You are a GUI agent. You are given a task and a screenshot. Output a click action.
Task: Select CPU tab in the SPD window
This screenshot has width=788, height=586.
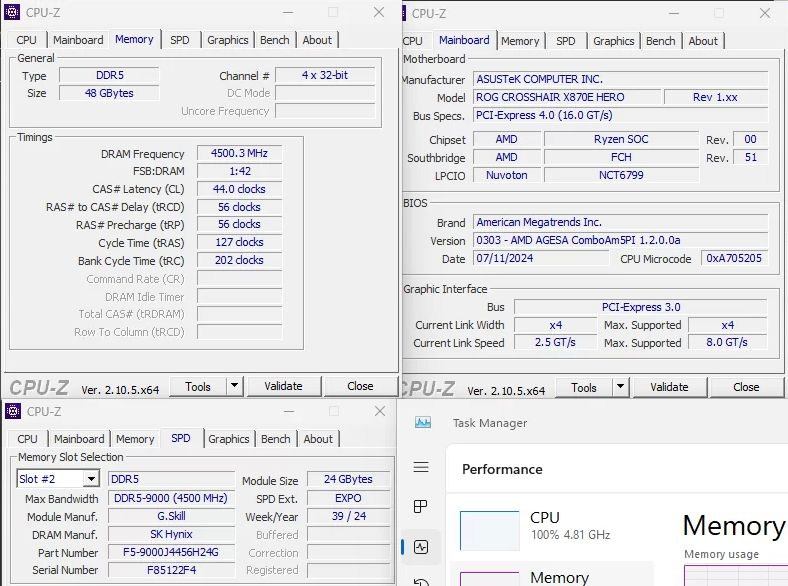point(27,439)
